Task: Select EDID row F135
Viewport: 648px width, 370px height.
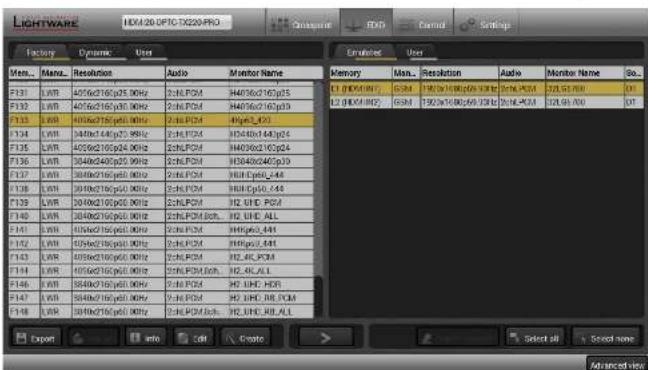Action: (161, 148)
